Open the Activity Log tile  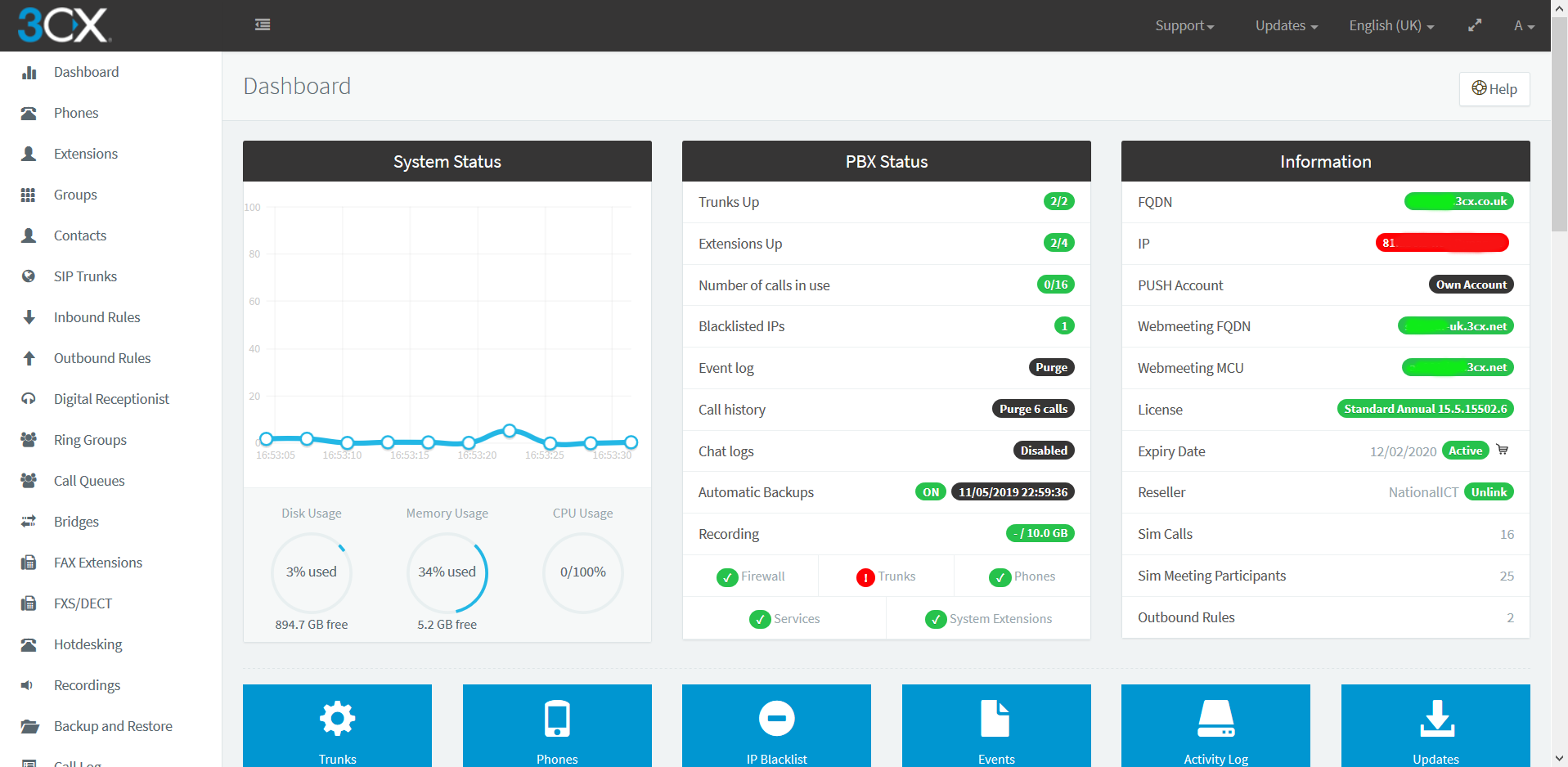pos(1215,725)
